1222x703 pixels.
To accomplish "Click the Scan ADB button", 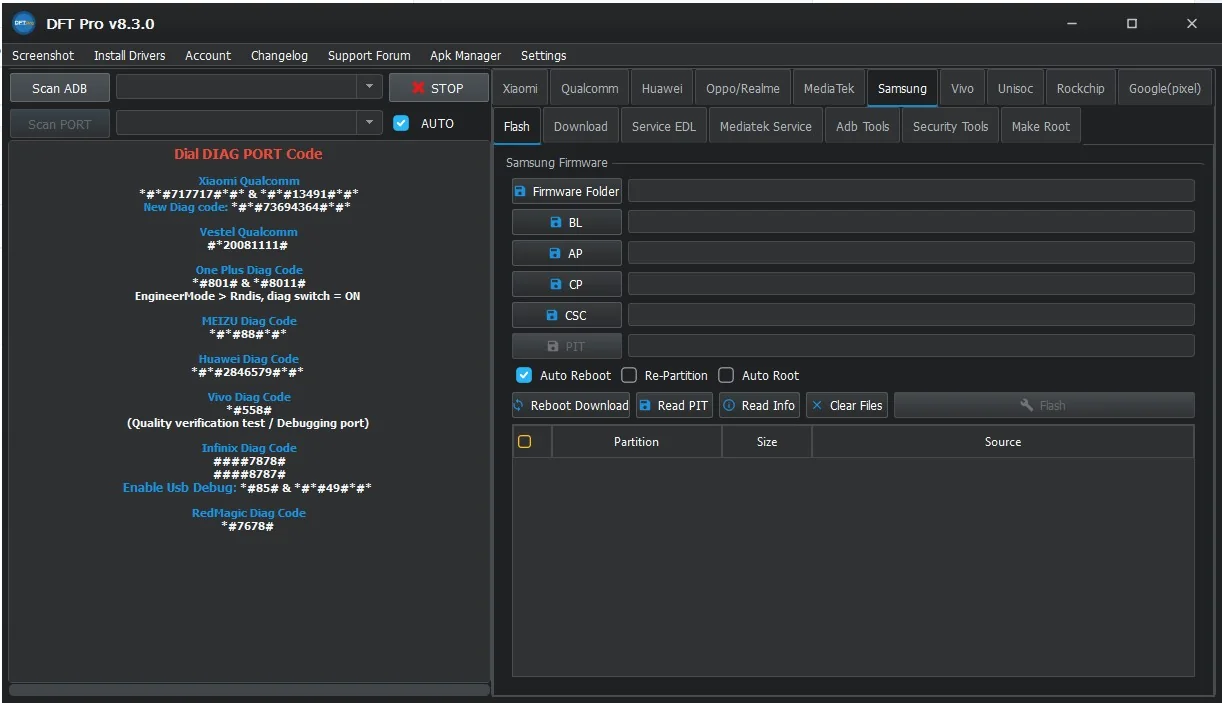I will pyautogui.click(x=60, y=88).
